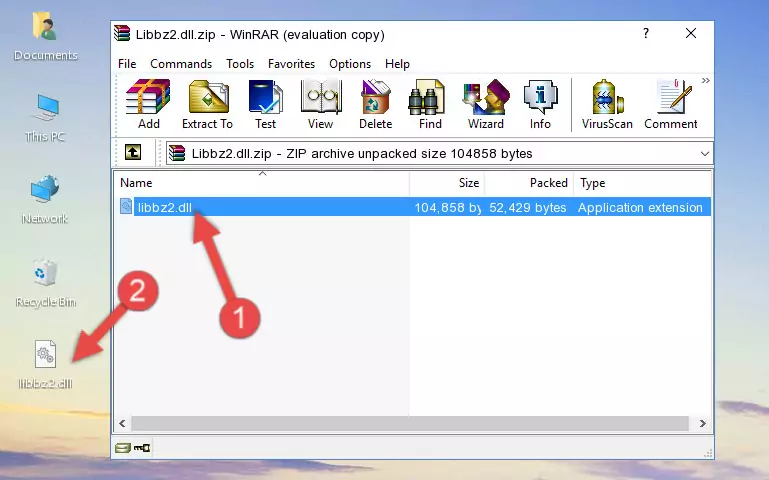Click the WinRAR title bar icon

click(122, 33)
